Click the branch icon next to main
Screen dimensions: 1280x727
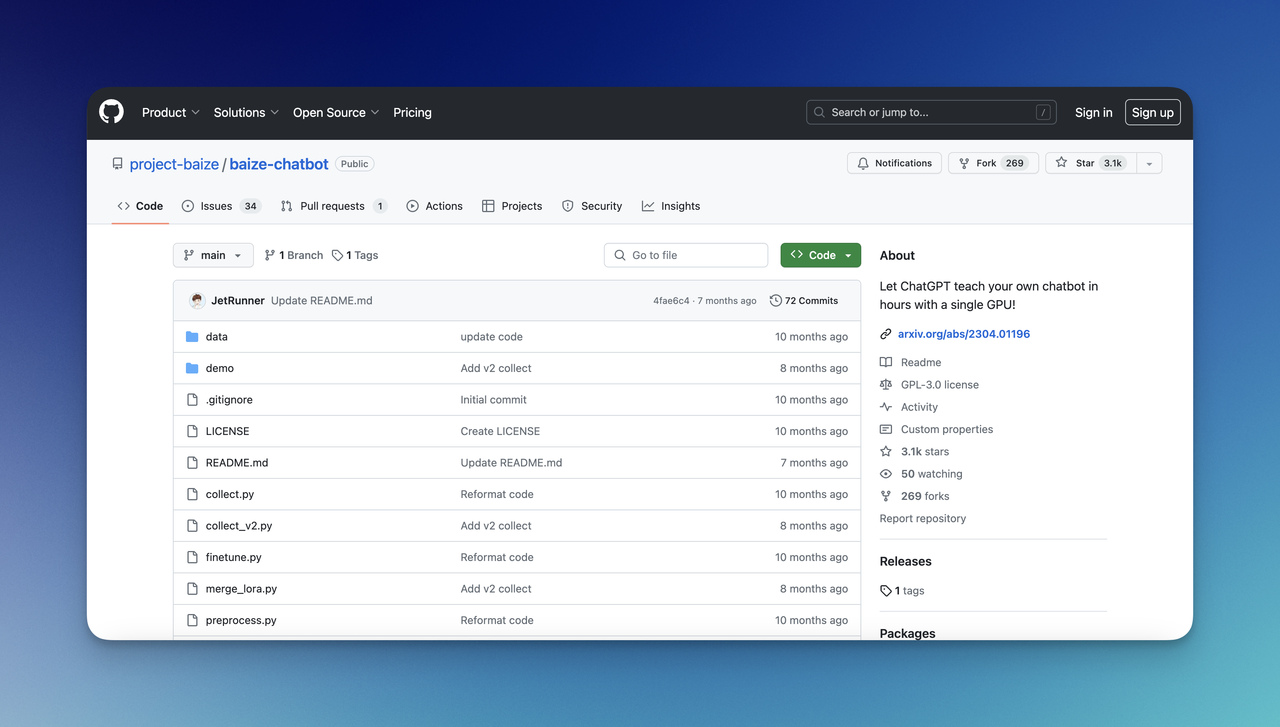268,255
